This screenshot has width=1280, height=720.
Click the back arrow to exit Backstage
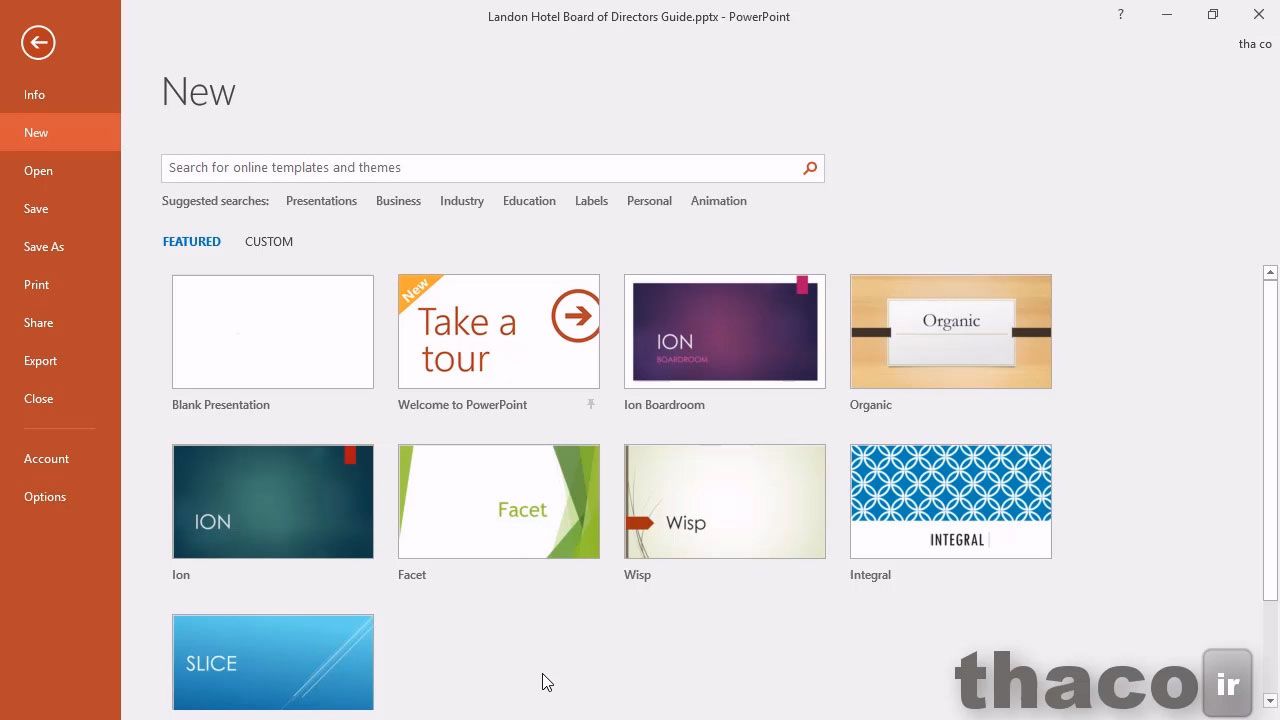tap(38, 42)
